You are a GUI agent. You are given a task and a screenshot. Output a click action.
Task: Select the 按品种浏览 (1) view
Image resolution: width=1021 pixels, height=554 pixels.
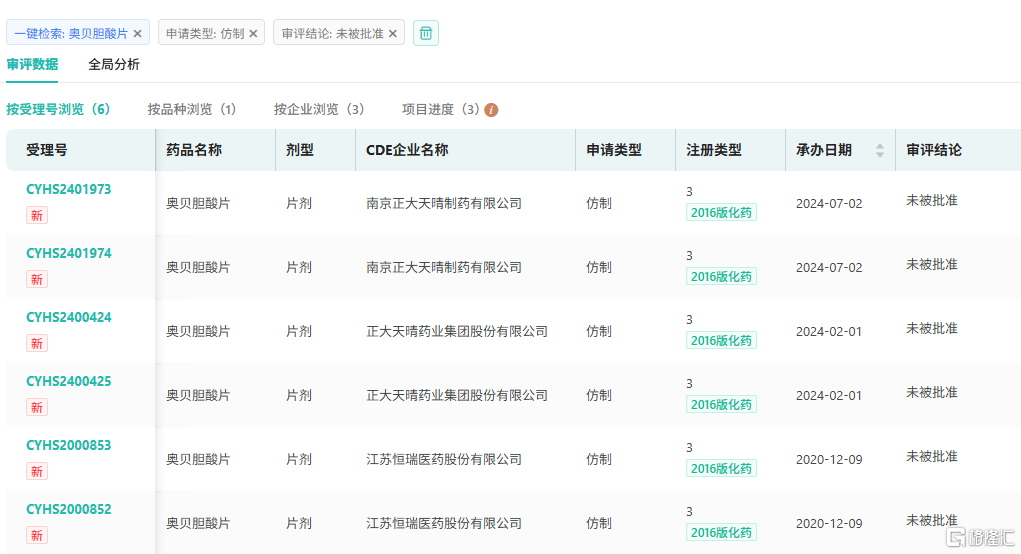click(191, 109)
